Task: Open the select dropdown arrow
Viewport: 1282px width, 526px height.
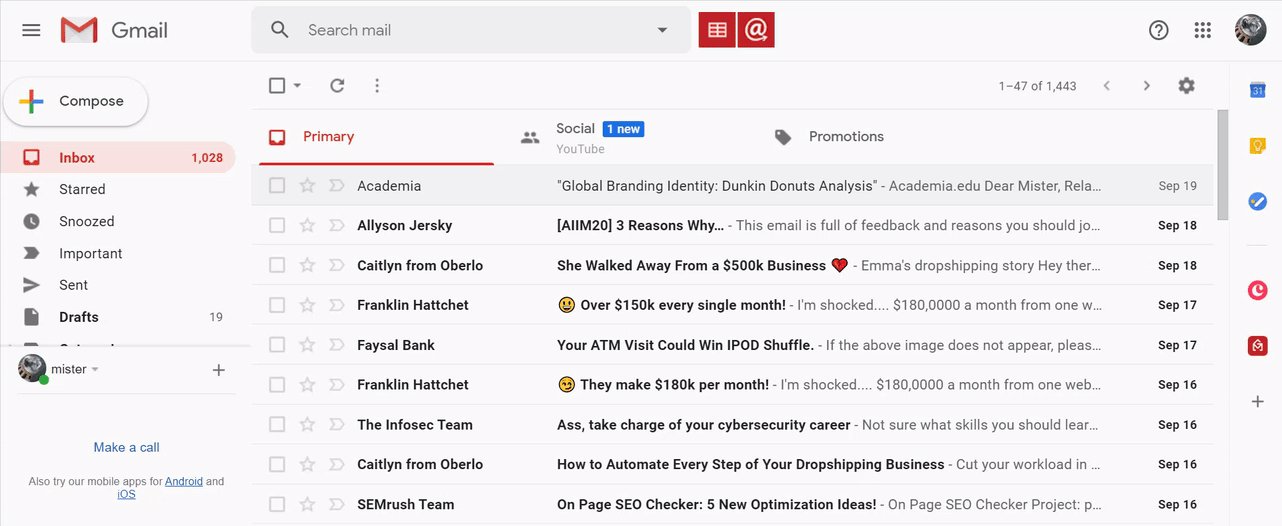Action: [297, 86]
